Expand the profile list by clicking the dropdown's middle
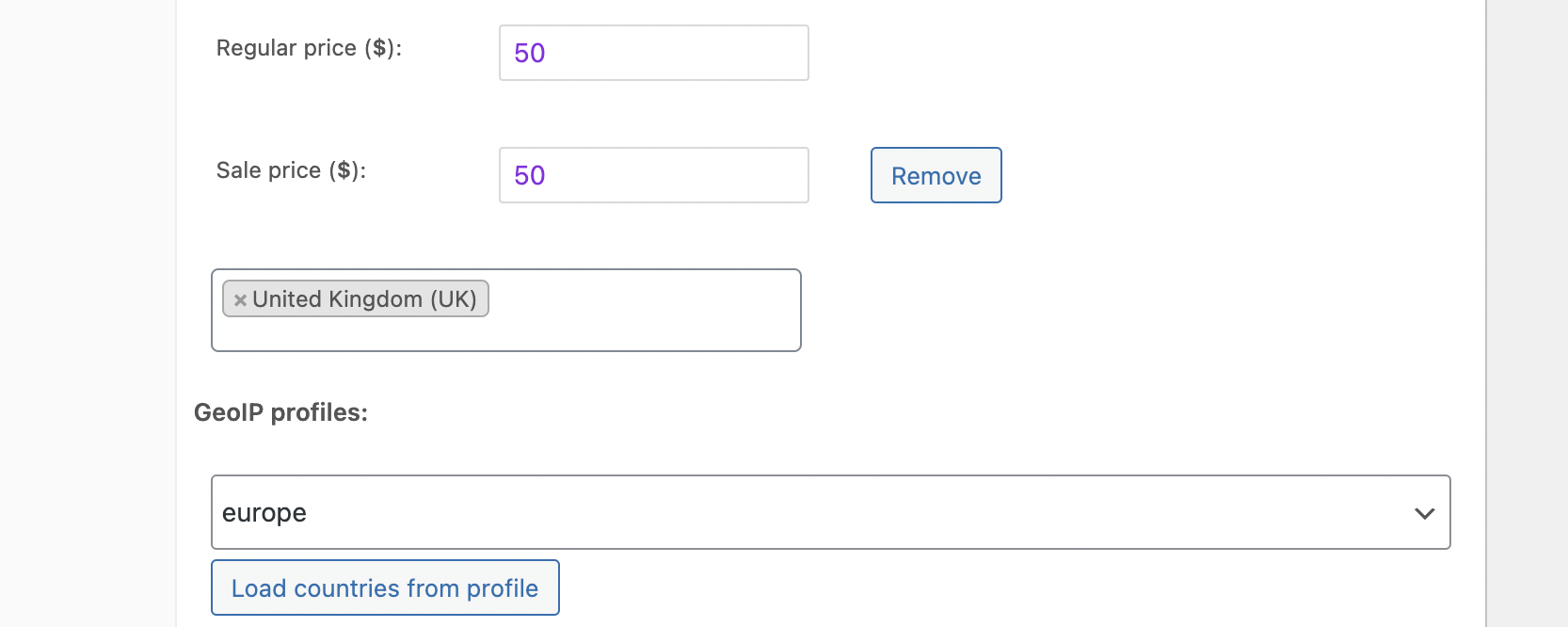 830,512
